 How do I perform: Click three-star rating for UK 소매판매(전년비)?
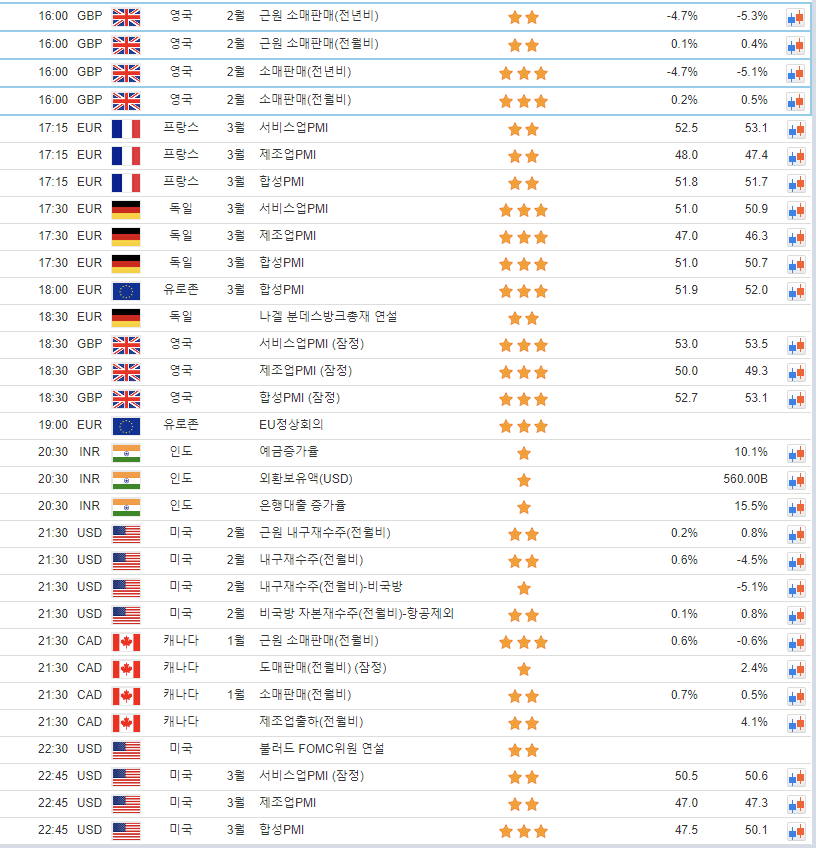tap(523, 72)
